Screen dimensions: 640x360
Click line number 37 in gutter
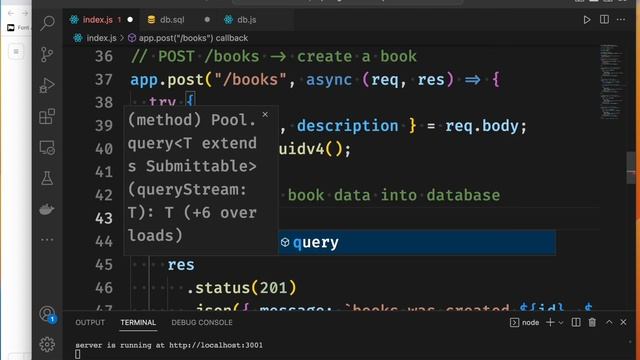pos(104,80)
